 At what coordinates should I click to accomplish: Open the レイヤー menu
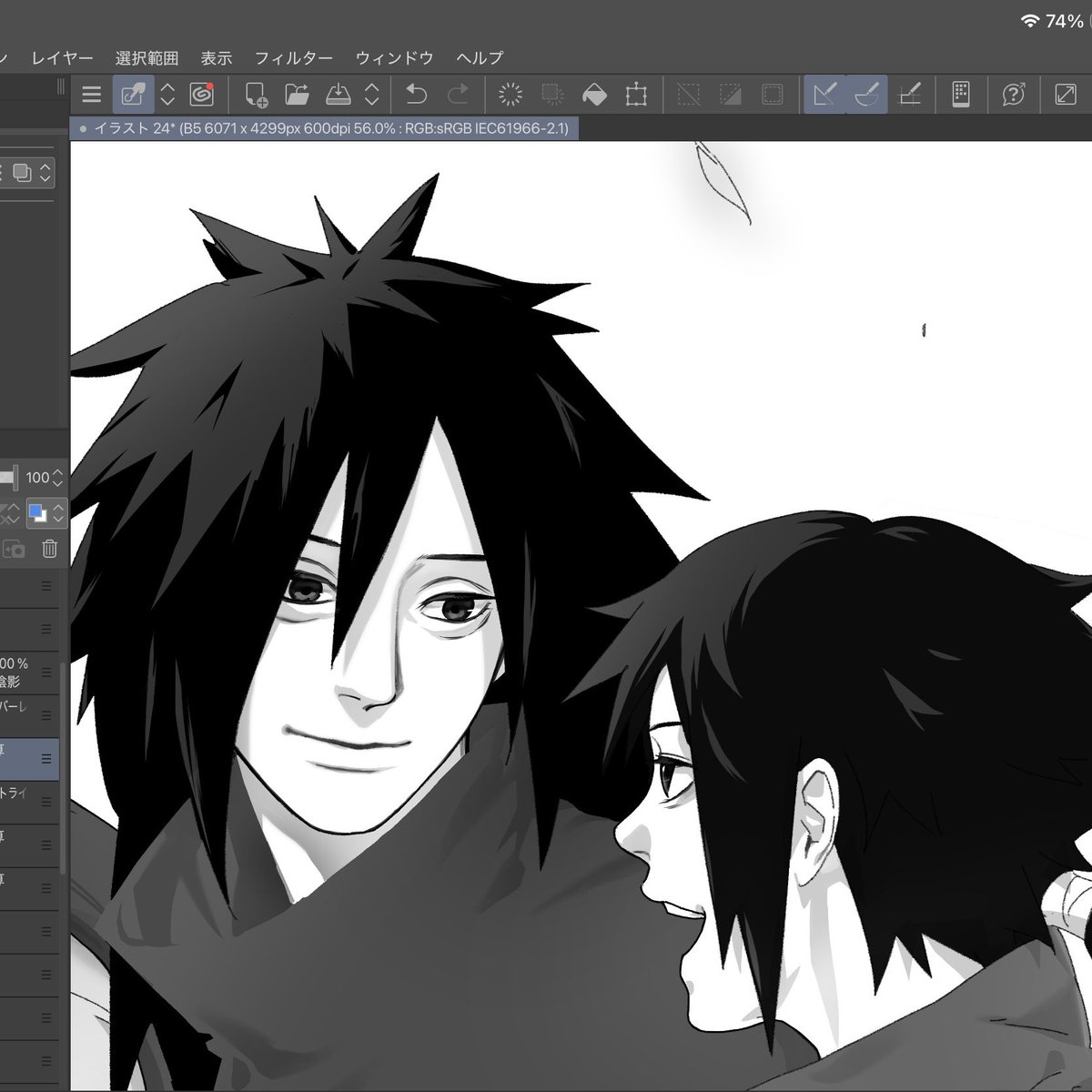pos(62,58)
